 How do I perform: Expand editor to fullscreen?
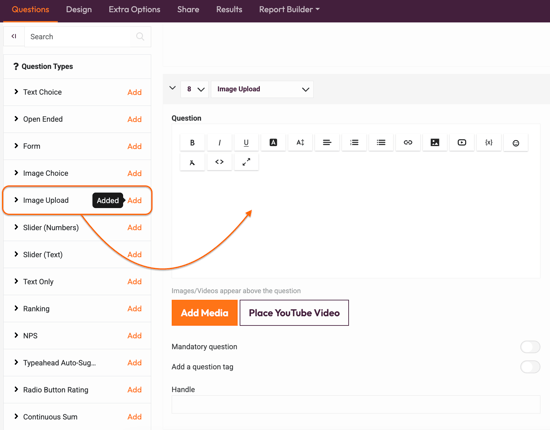click(x=246, y=162)
